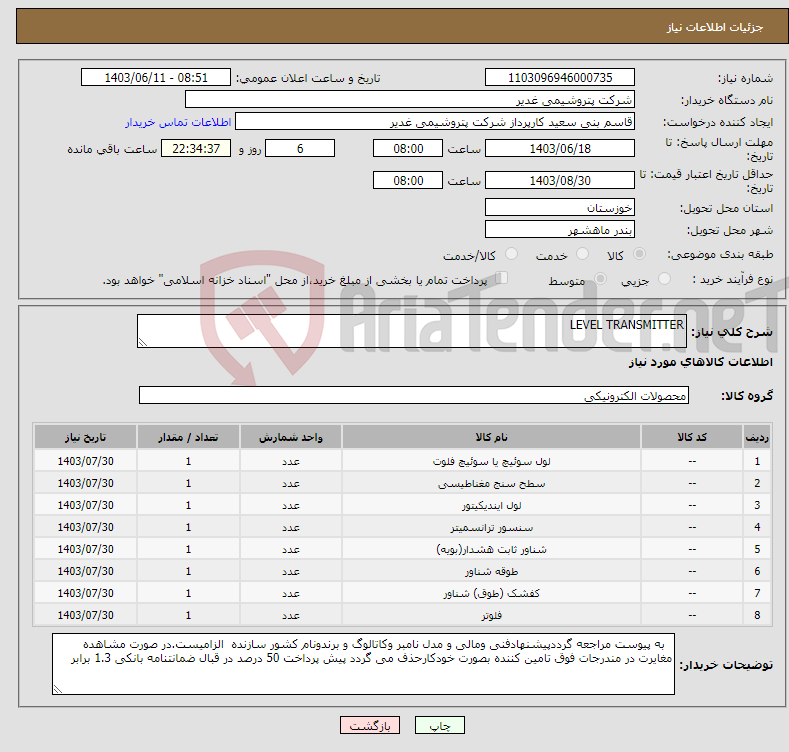Click the buyer name شرکت پتروشیمی غدیر field

pos(410,100)
